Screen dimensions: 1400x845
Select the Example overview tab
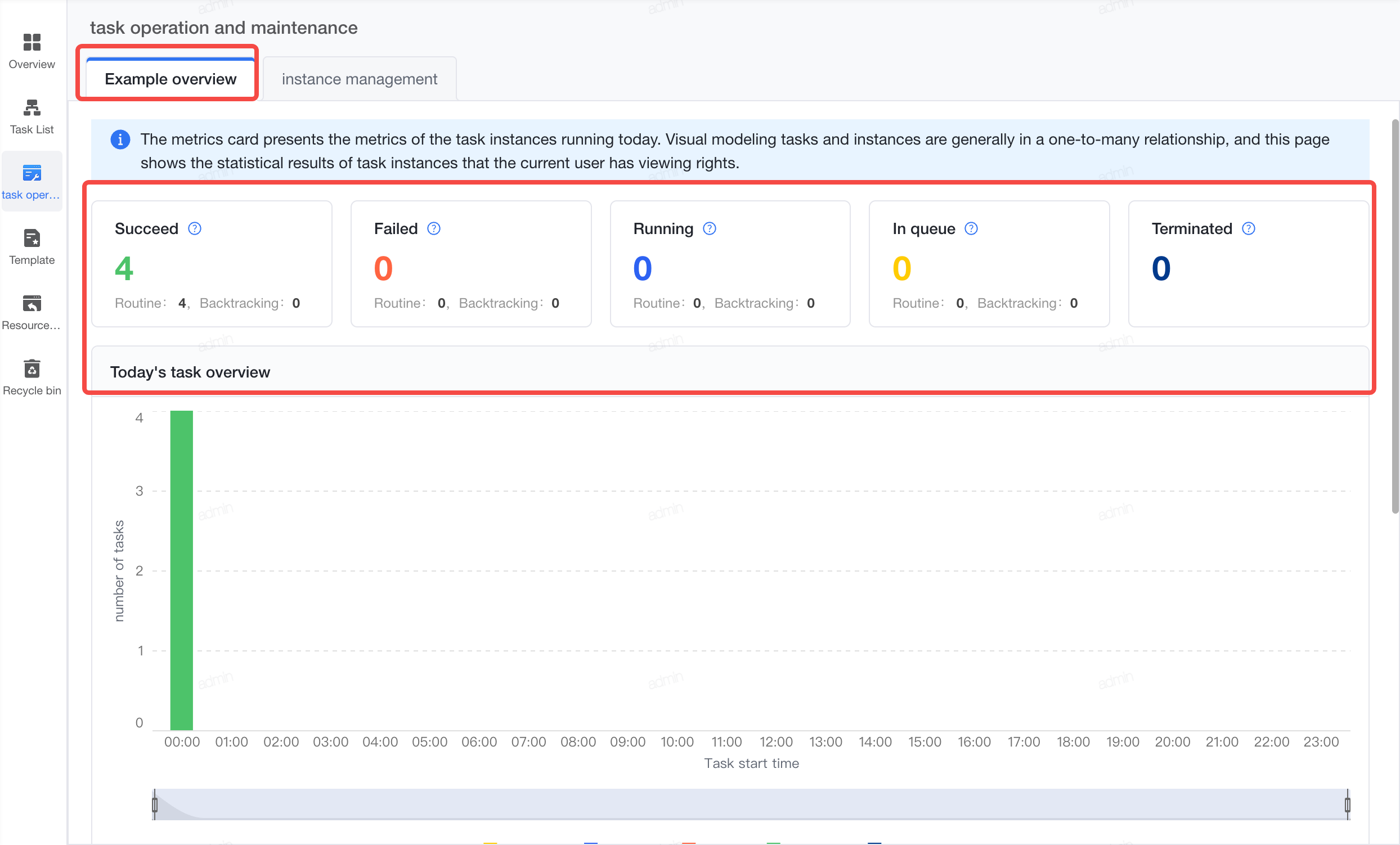[170, 79]
